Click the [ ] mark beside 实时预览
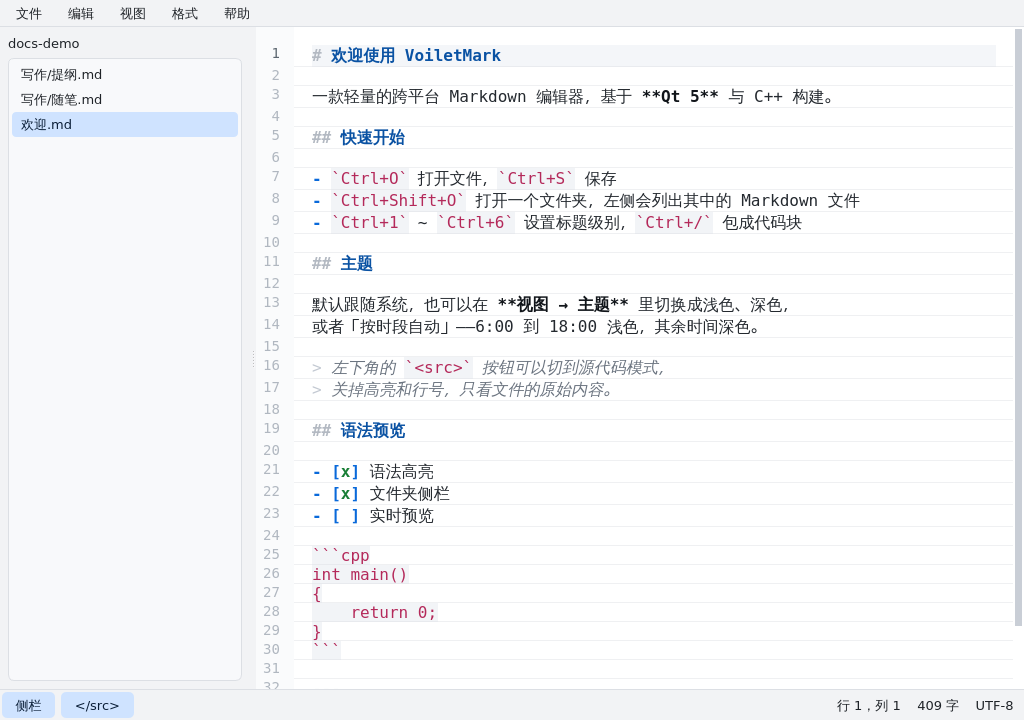 (x=345, y=516)
